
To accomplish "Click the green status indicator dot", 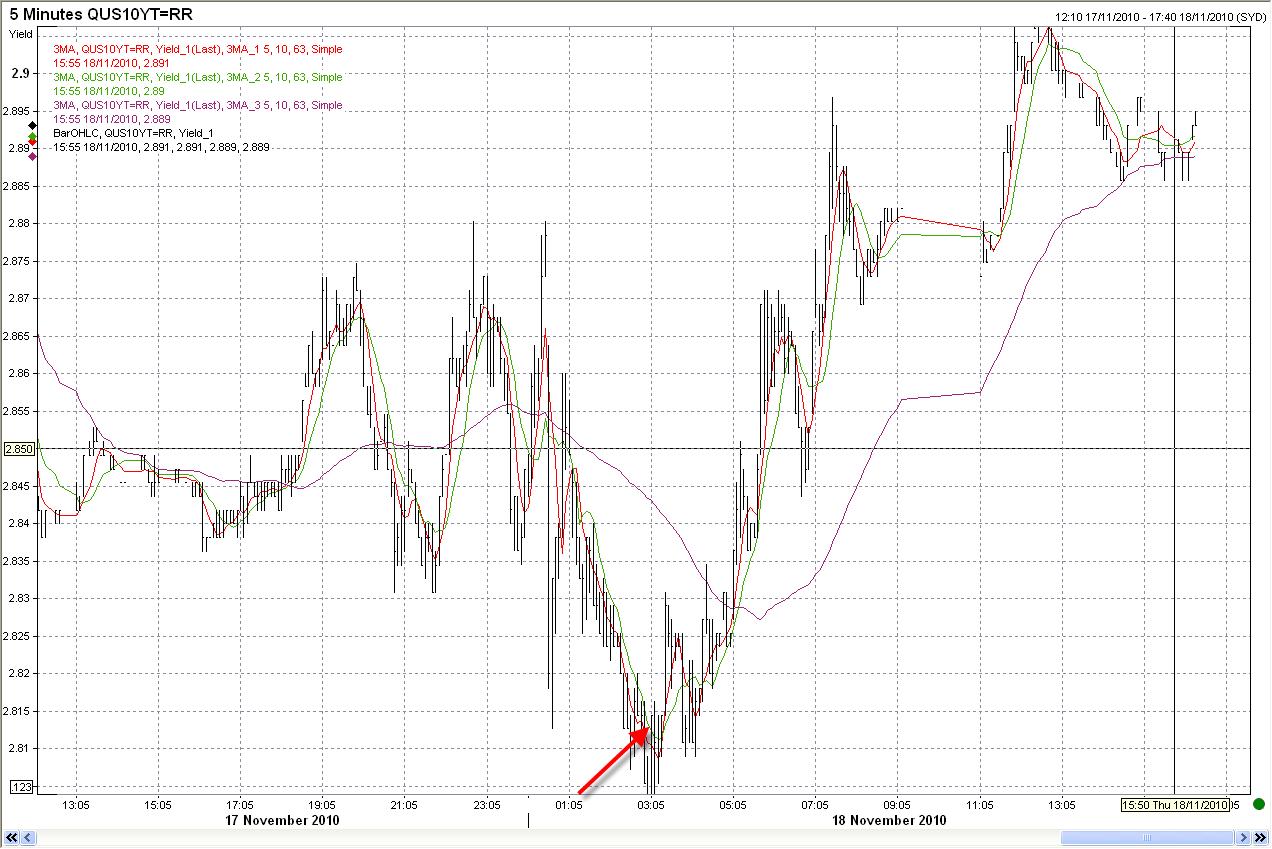I will [x=1259, y=804].
